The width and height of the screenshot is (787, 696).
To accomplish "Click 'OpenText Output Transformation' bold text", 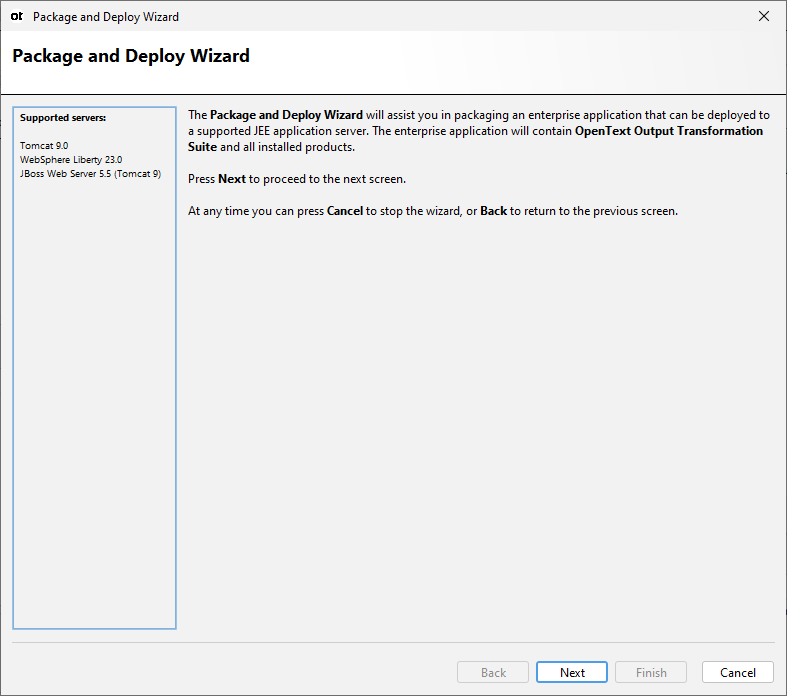I will [669, 131].
